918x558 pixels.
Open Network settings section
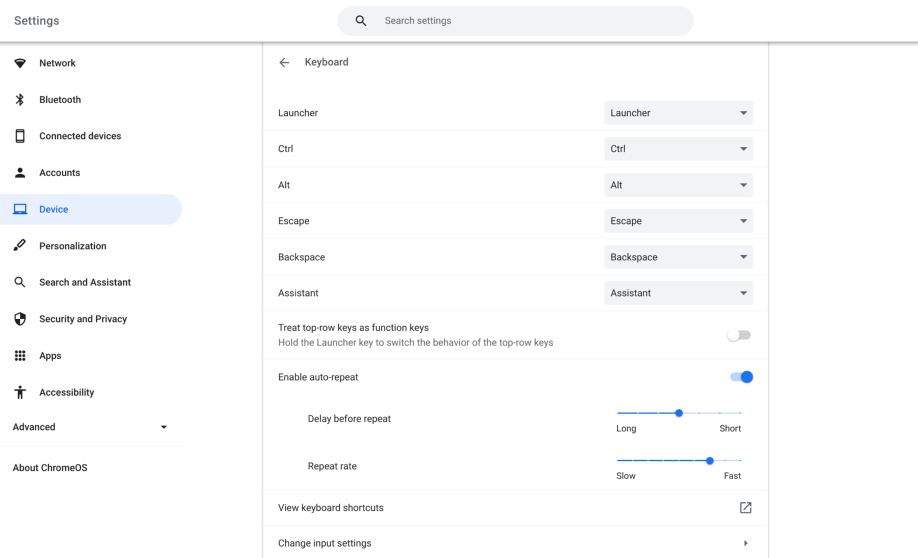pyautogui.click(x=57, y=63)
